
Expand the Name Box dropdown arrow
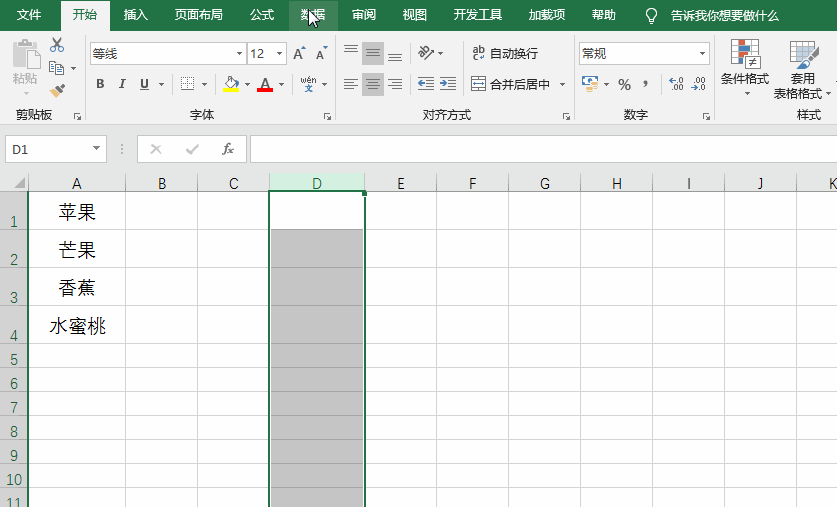pyautogui.click(x=96, y=148)
